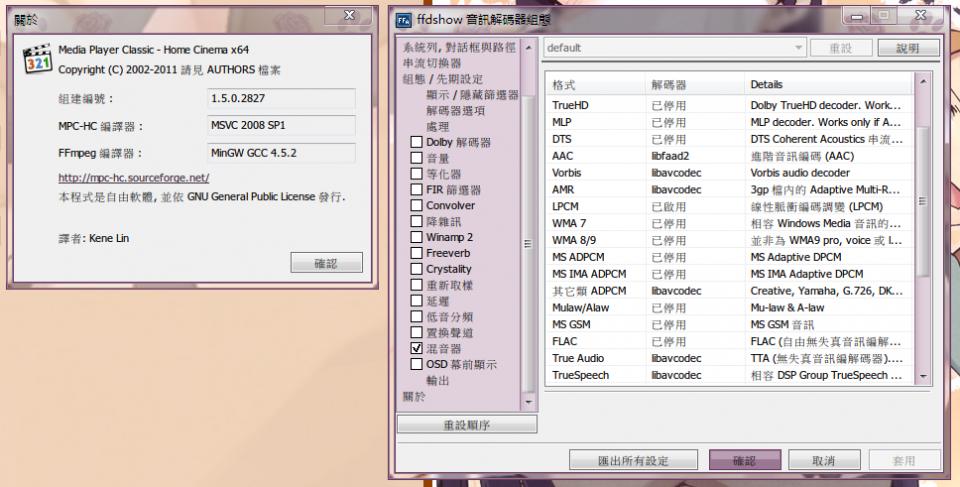Enable the 延遲 checkbox
This screenshot has height=487, width=960.
[416, 301]
